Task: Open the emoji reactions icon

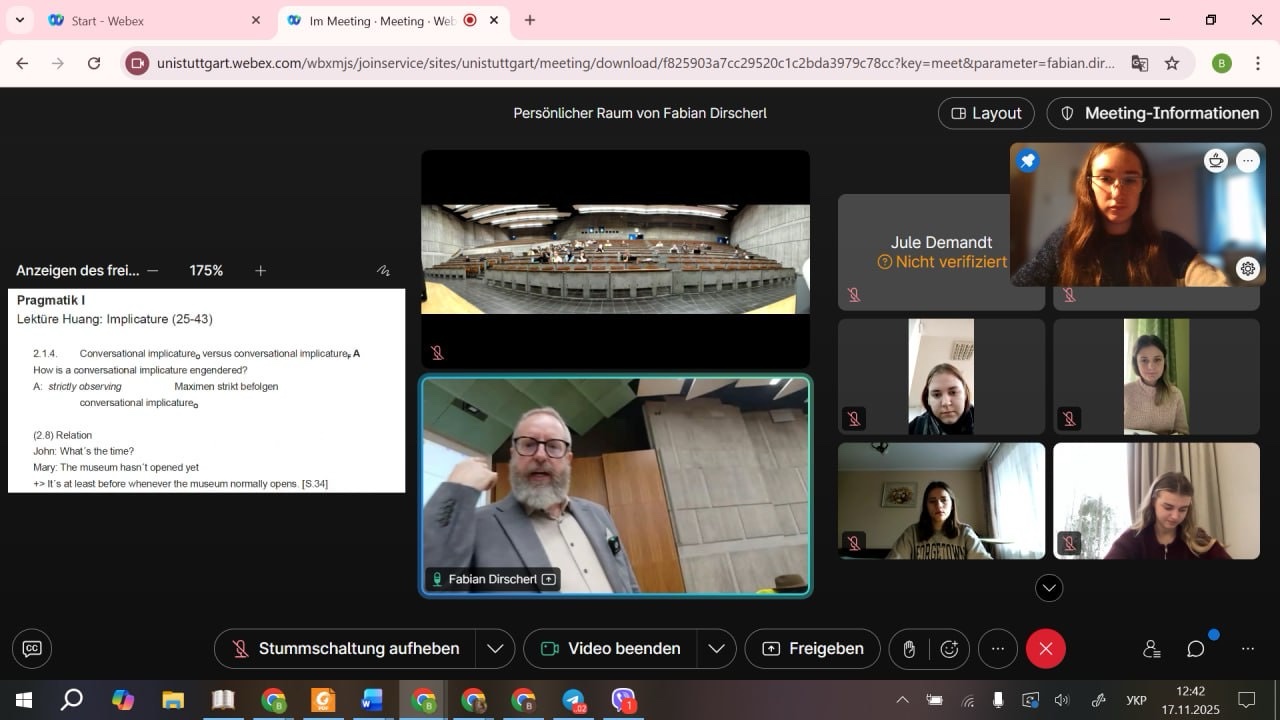Action: click(949, 649)
